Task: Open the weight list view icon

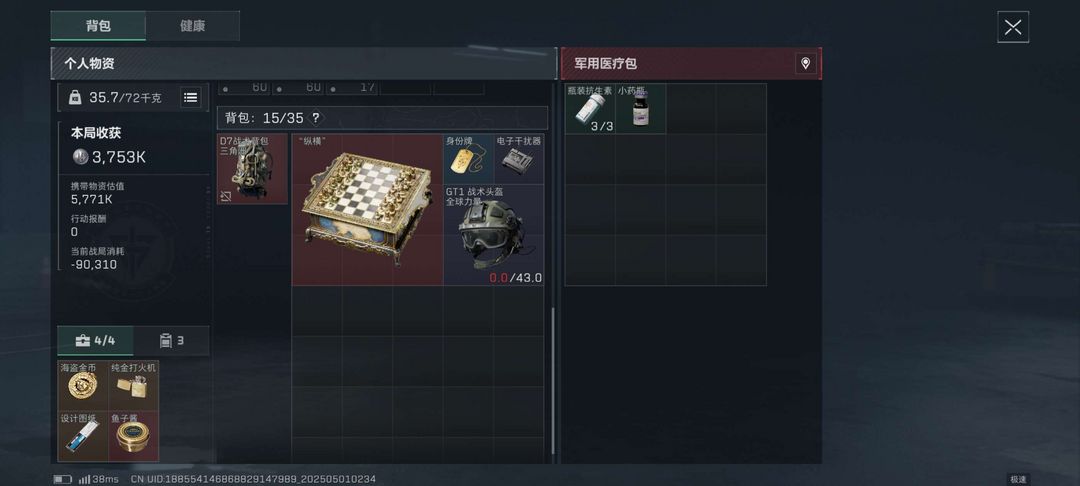Action: pyautogui.click(x=191, y=98)
